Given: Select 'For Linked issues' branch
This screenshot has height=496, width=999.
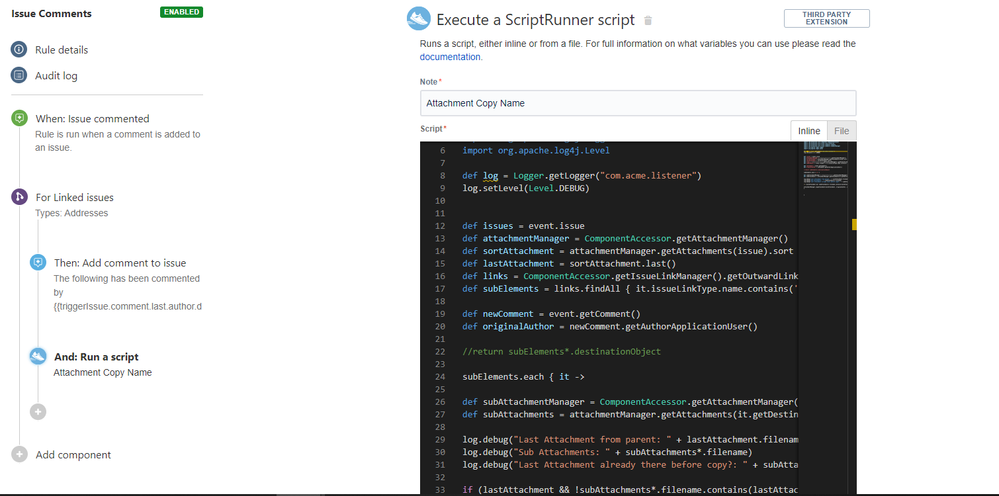Looking at the screenshot, I should [x=75, y=197].
